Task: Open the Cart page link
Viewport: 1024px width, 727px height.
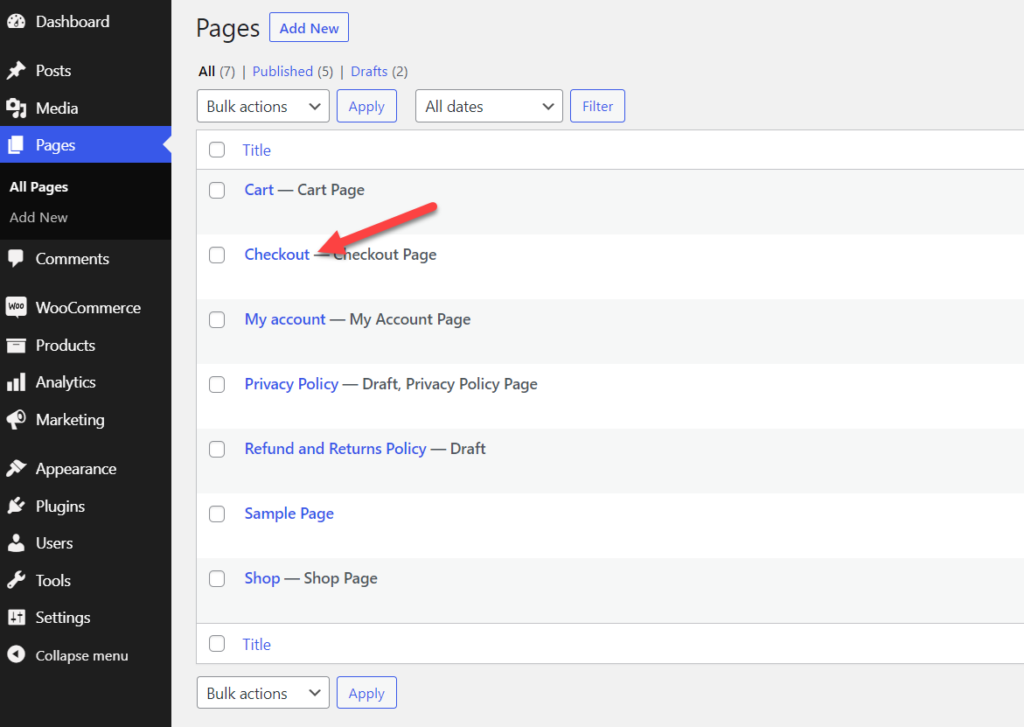Action: 259,190
